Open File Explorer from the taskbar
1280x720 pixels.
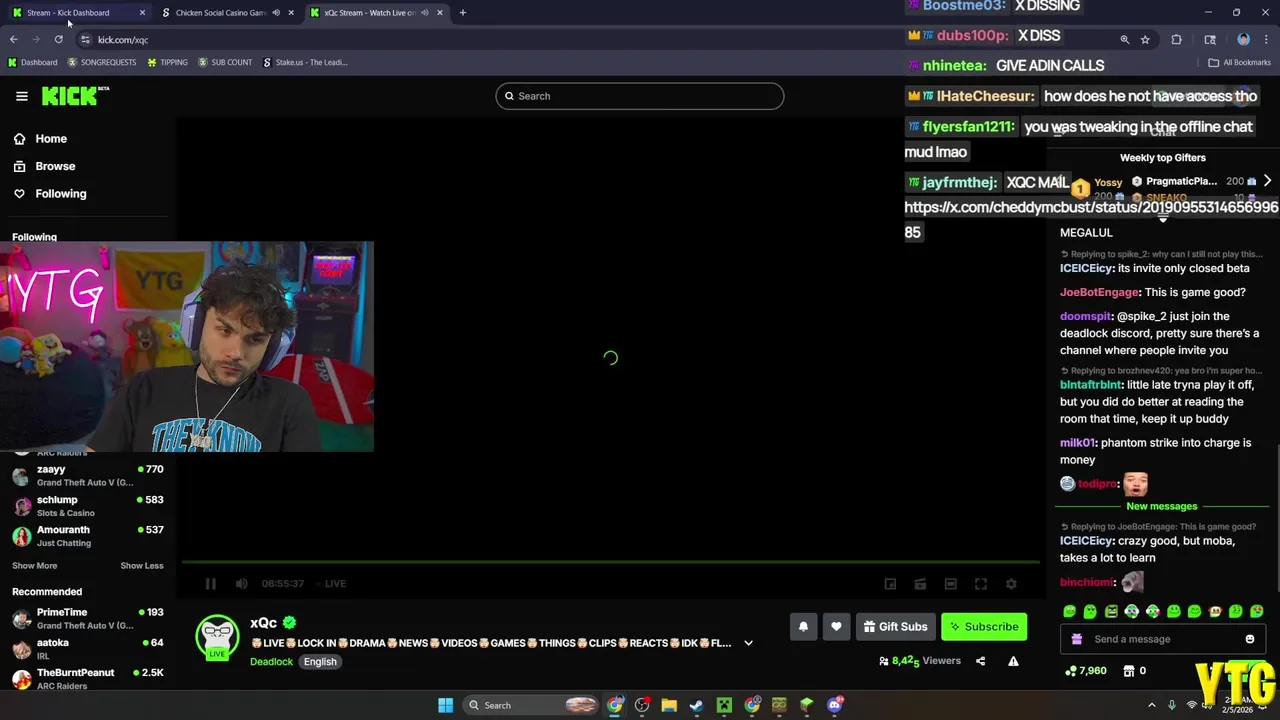coord(669,705)
